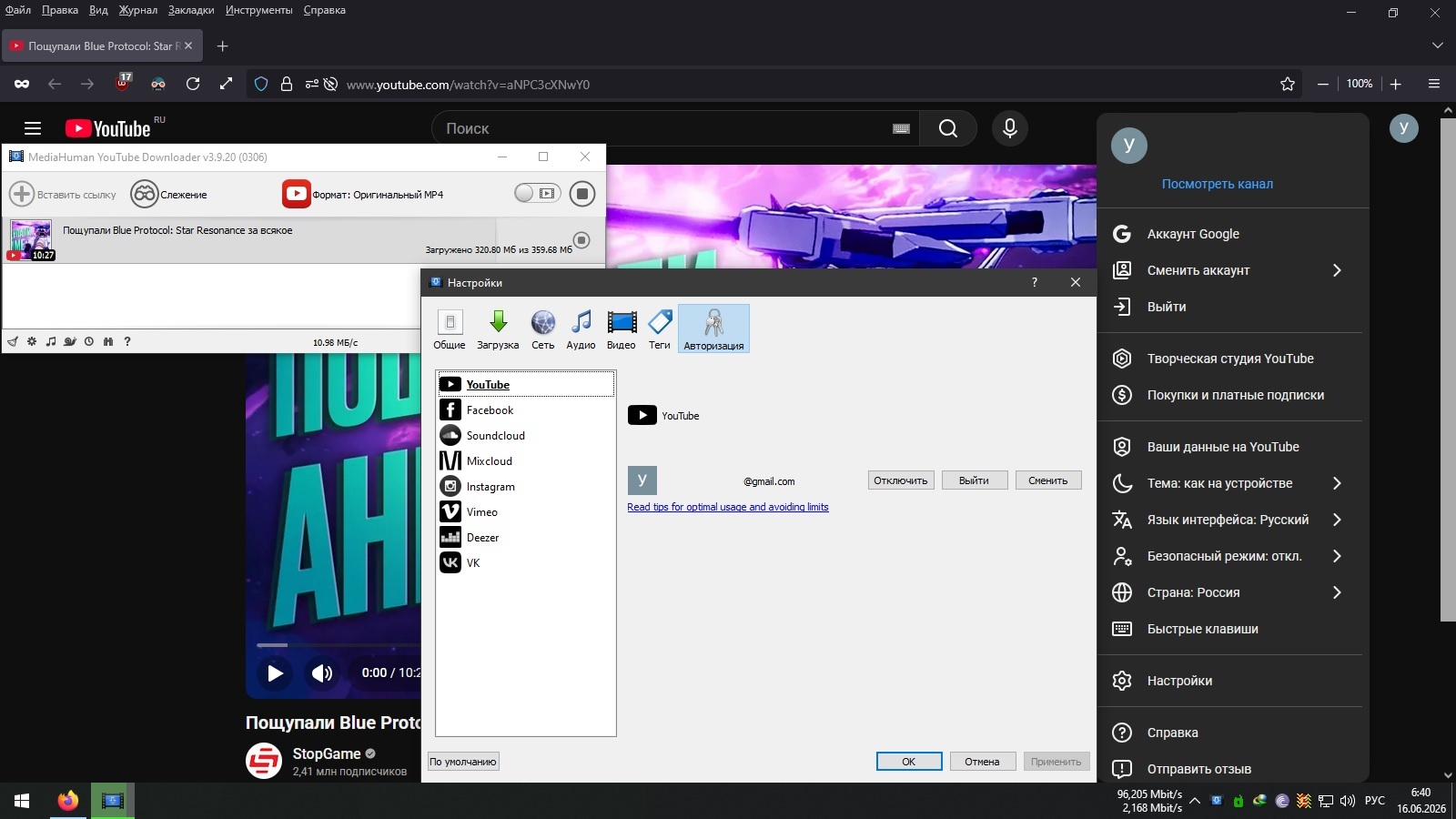Select Instagram in the services list
Viewport: 1456px width, 819px height.
point(526,487)
